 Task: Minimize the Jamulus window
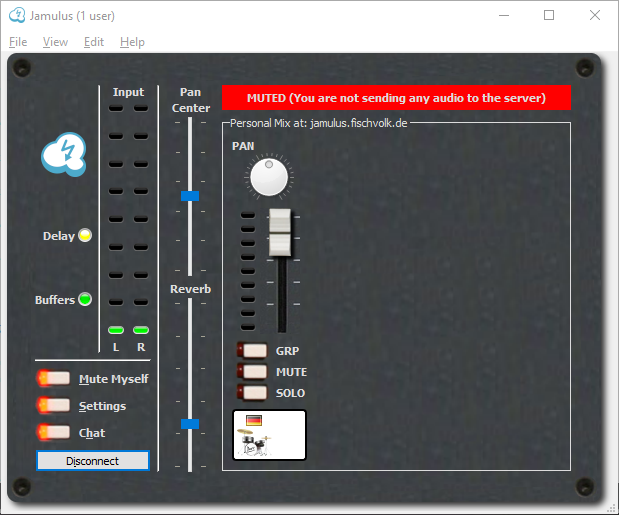tap(504, 15)
